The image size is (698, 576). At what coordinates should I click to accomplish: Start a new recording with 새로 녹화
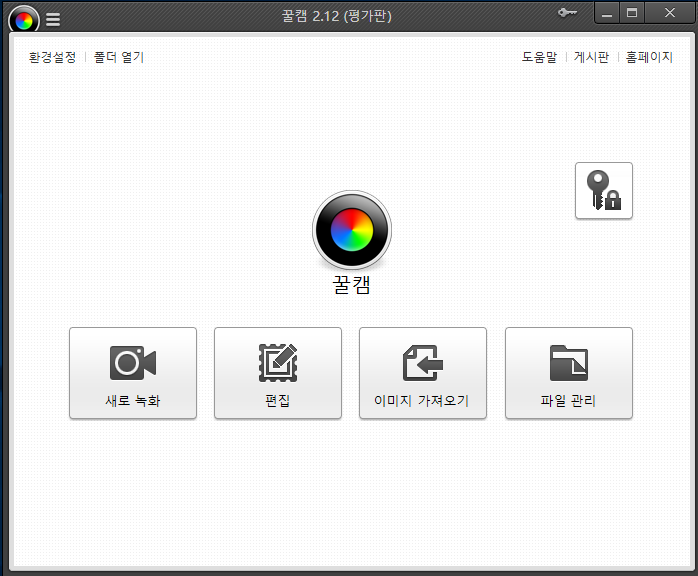[133, 373]
